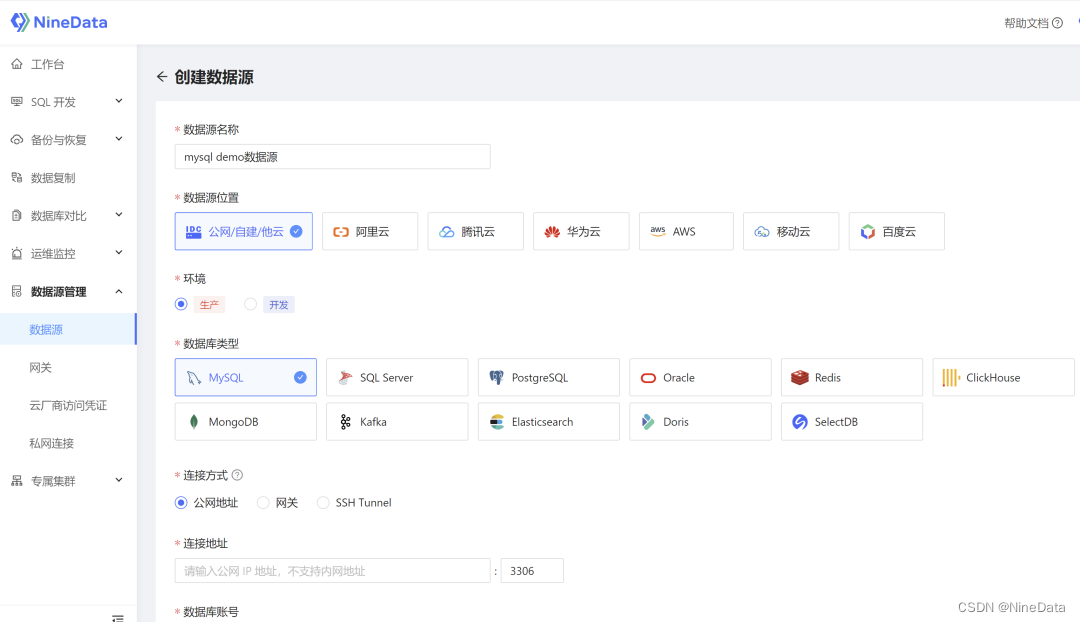Select the 腾讯云 data source location
The image size is (1080, 622).
(475, 231)
